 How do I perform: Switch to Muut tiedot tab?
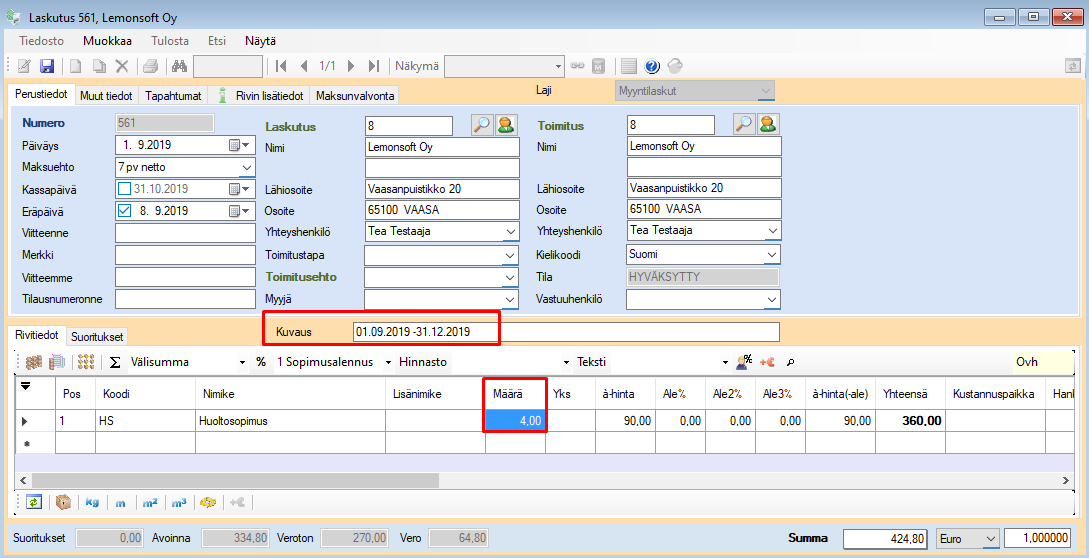pyautogui.click(x=106, y=96)
